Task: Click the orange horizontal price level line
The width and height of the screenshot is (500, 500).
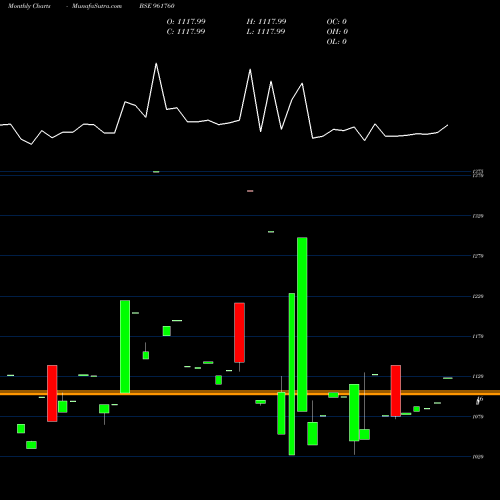Action: coord(250,393)
